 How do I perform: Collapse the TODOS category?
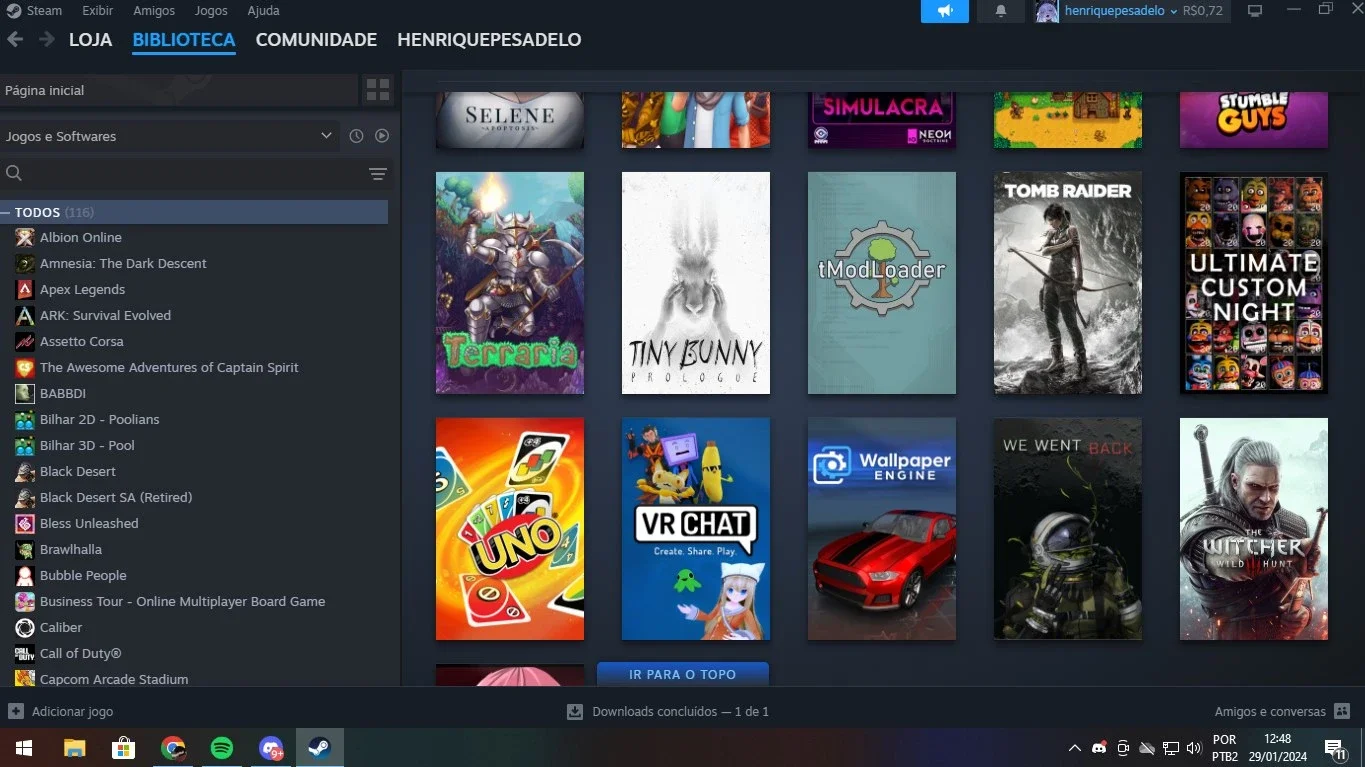[x=6, y=213]
